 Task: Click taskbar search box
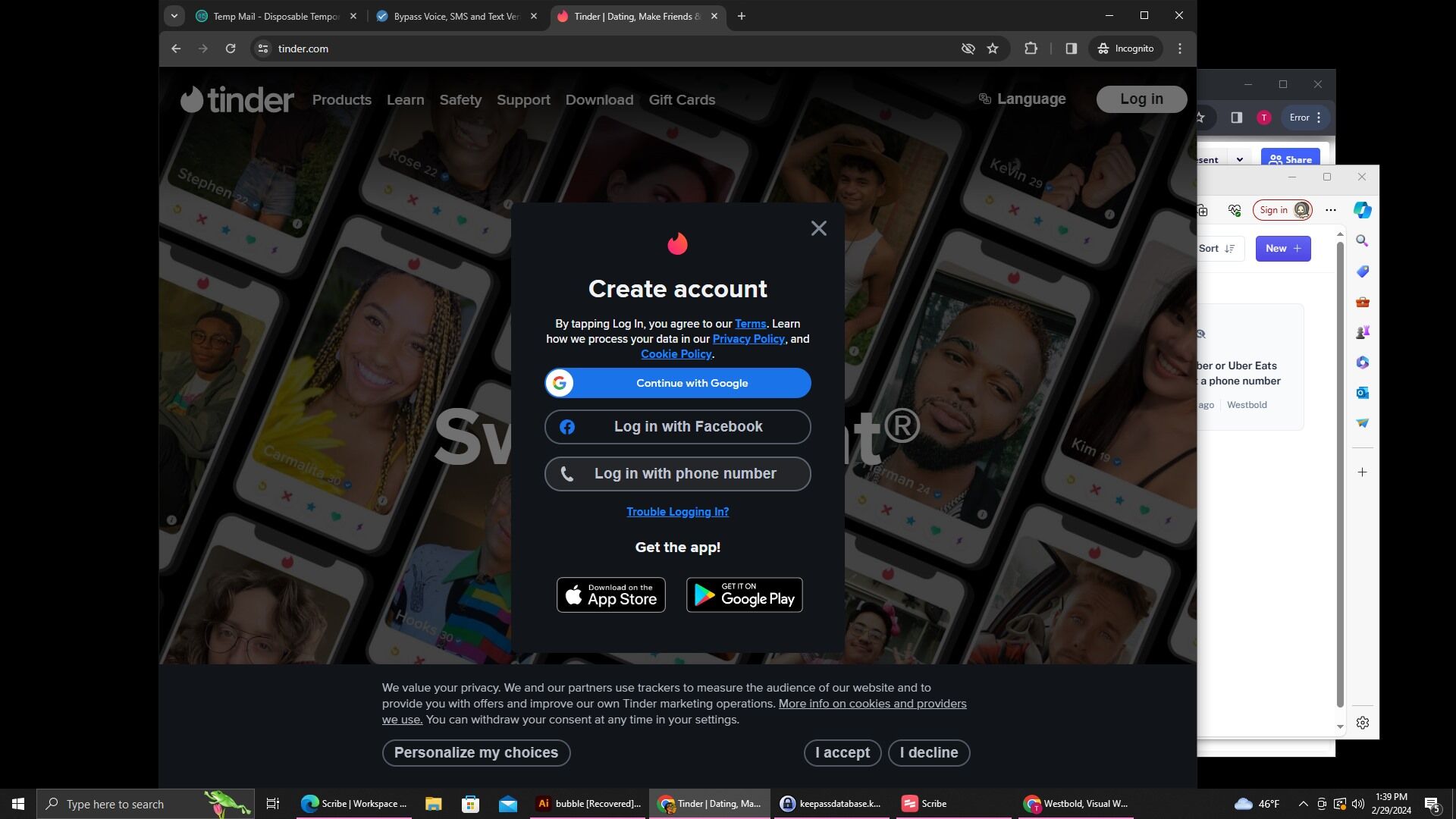[146, 804]
